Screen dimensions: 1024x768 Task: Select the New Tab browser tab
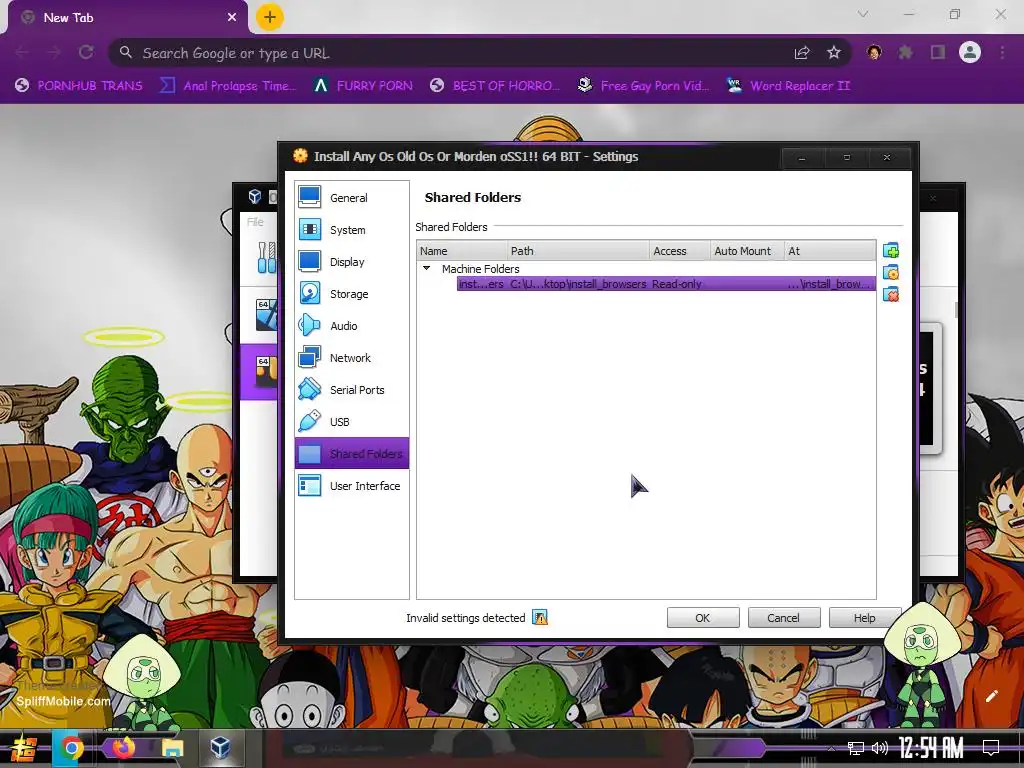[127, 18]
